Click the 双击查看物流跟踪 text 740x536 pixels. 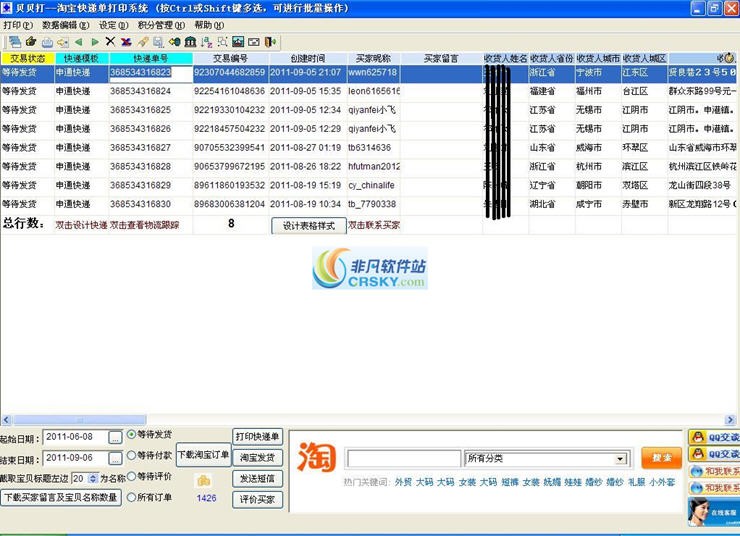pyautogui.click(x=144, y=226)
